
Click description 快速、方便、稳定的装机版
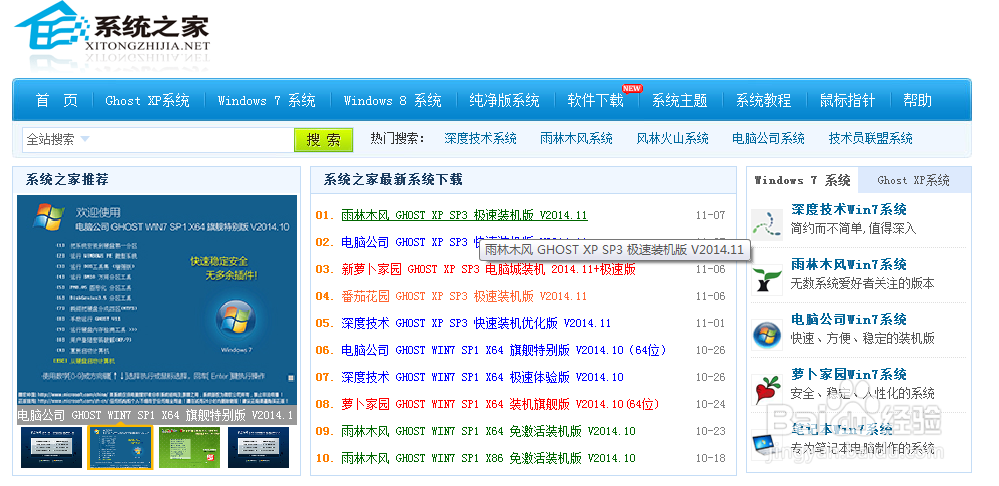[x=863, y=338]
